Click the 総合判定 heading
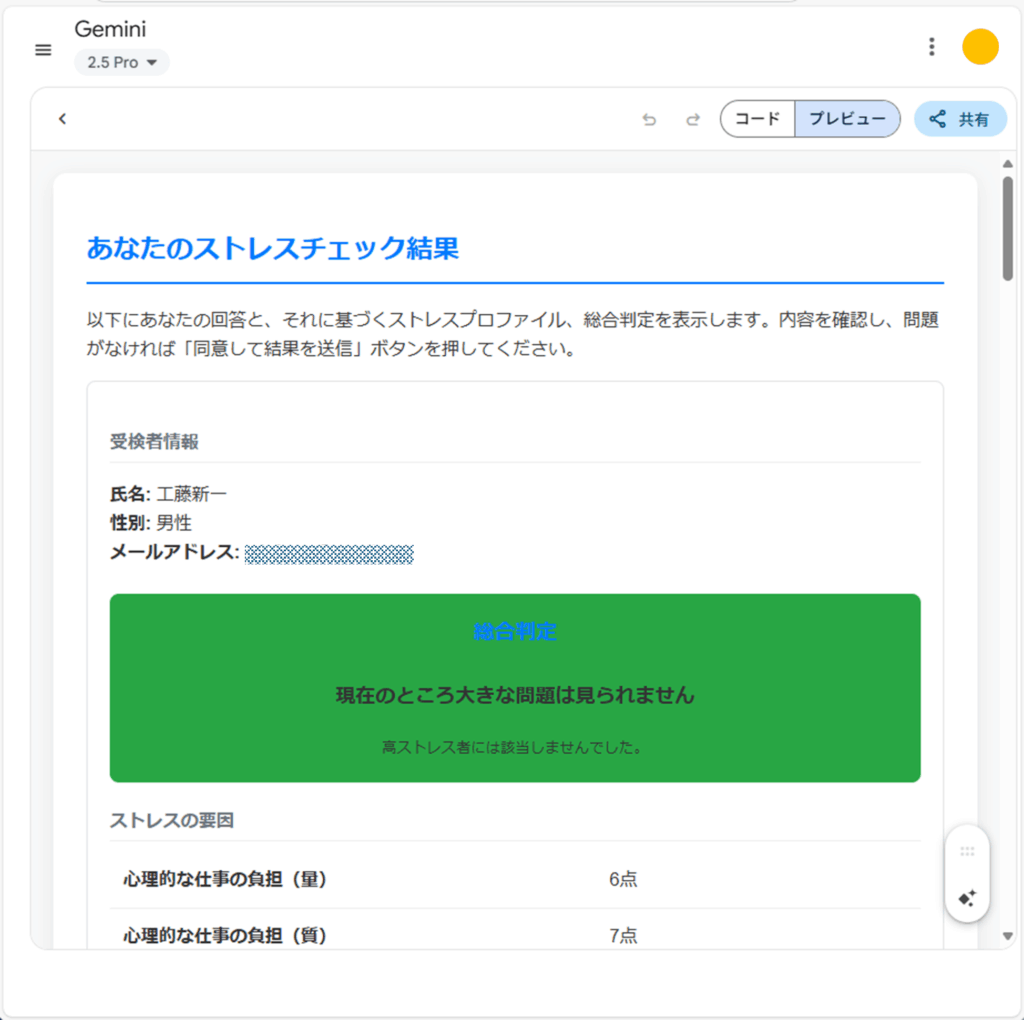 coord(515,631)
